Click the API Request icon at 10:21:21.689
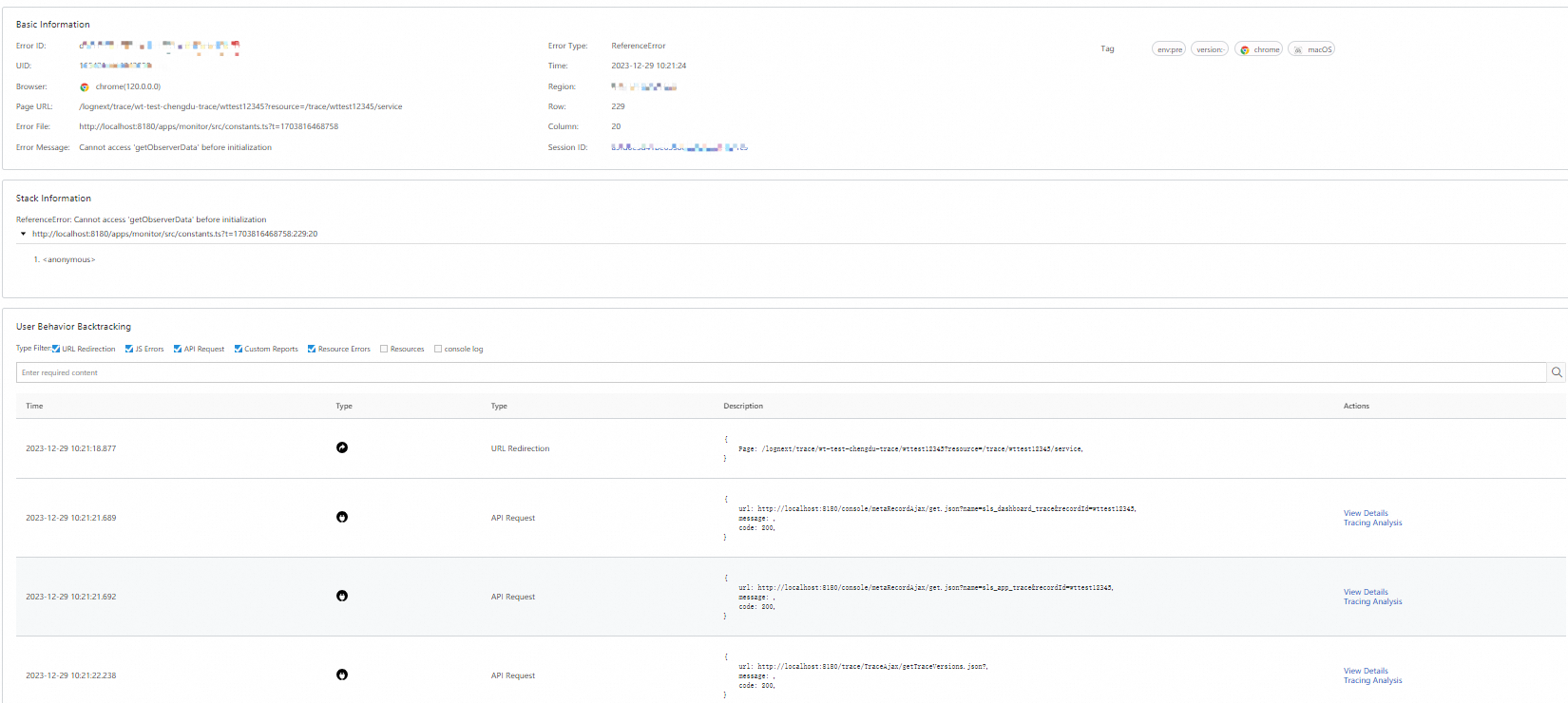1568x703 pixels. pos(342,517)
